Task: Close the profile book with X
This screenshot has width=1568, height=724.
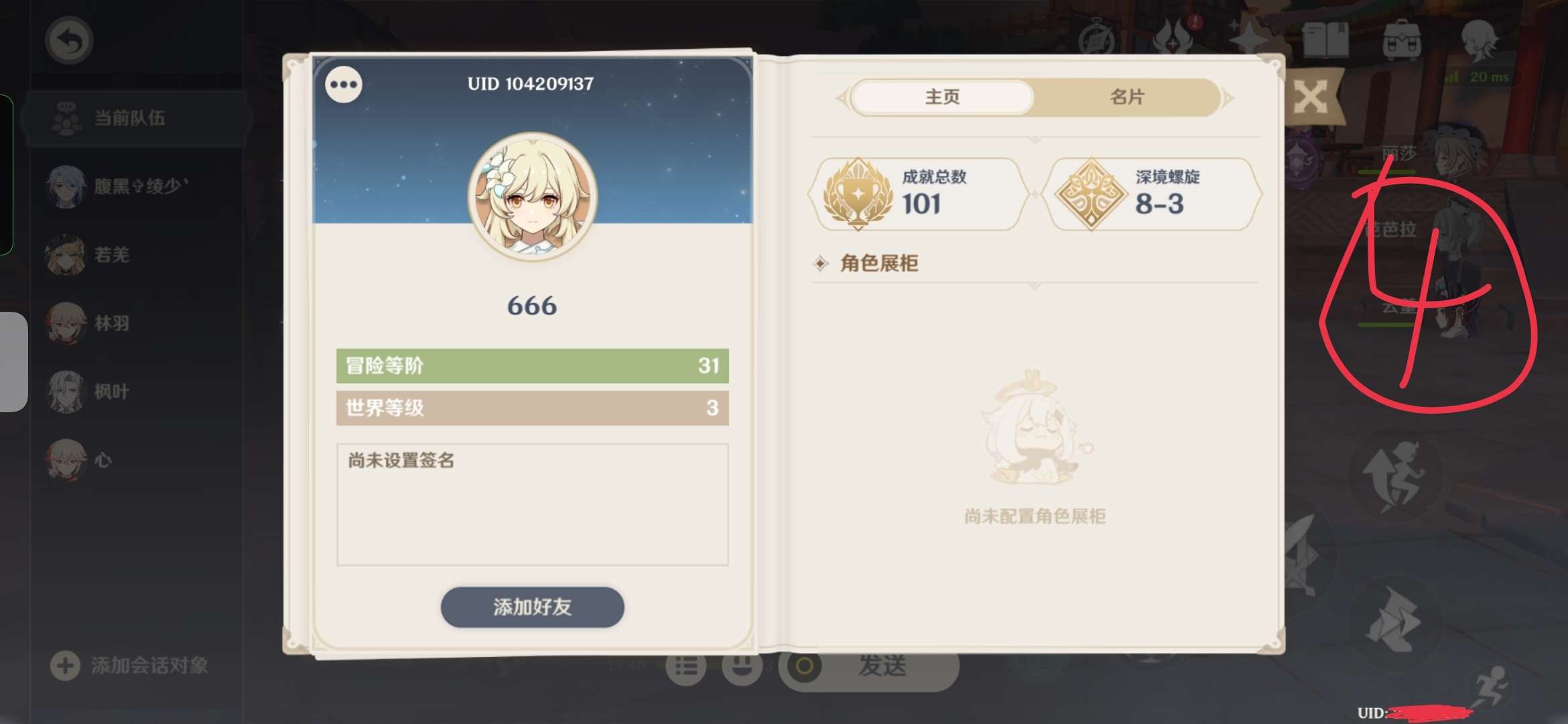Action: point(1311,98)
